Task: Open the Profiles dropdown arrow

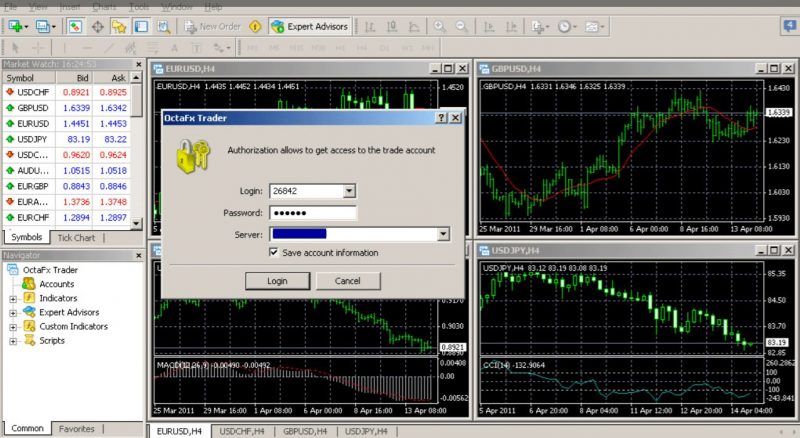Action: [53, 27]
